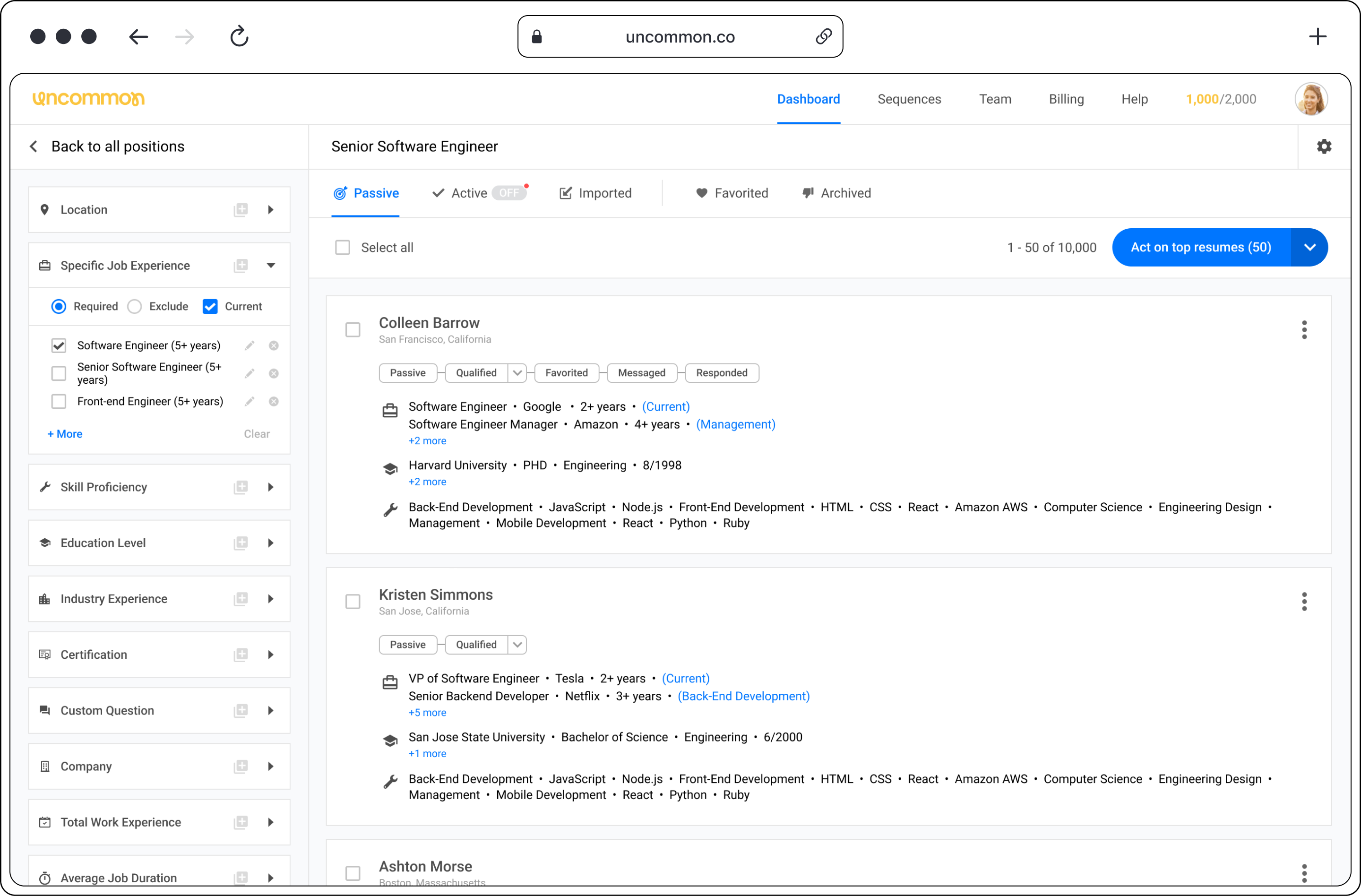Open new tab with plus icon
Viewport: 1361px width, 896px height.
point(1318,36)
